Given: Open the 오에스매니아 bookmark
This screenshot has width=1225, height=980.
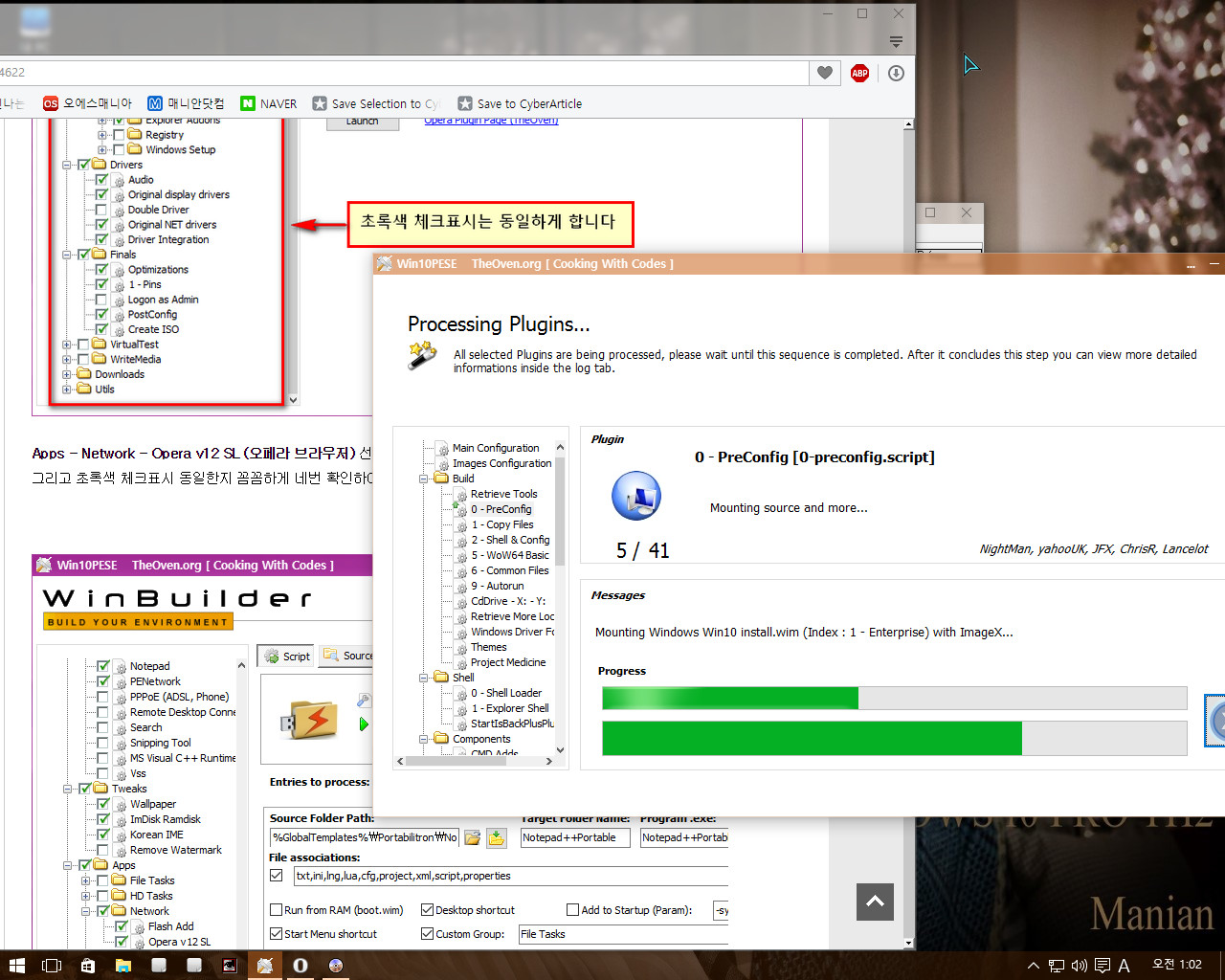Looking at the screenshot, I should point(87,103).
